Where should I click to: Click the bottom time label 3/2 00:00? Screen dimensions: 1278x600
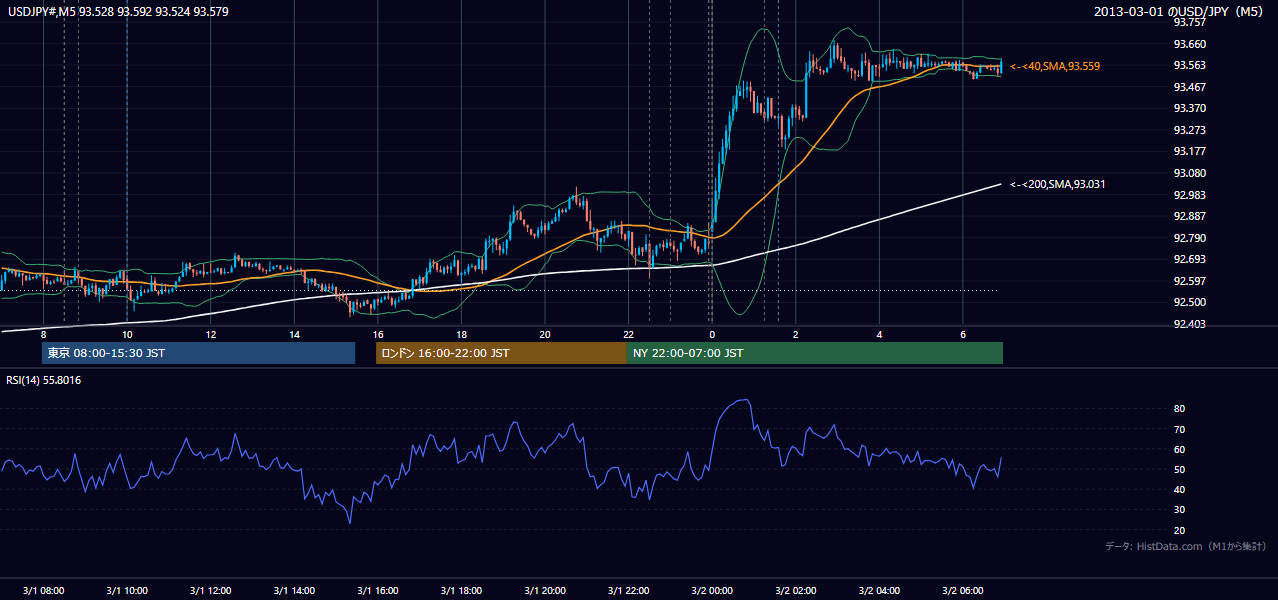click(x=711, y=590)
